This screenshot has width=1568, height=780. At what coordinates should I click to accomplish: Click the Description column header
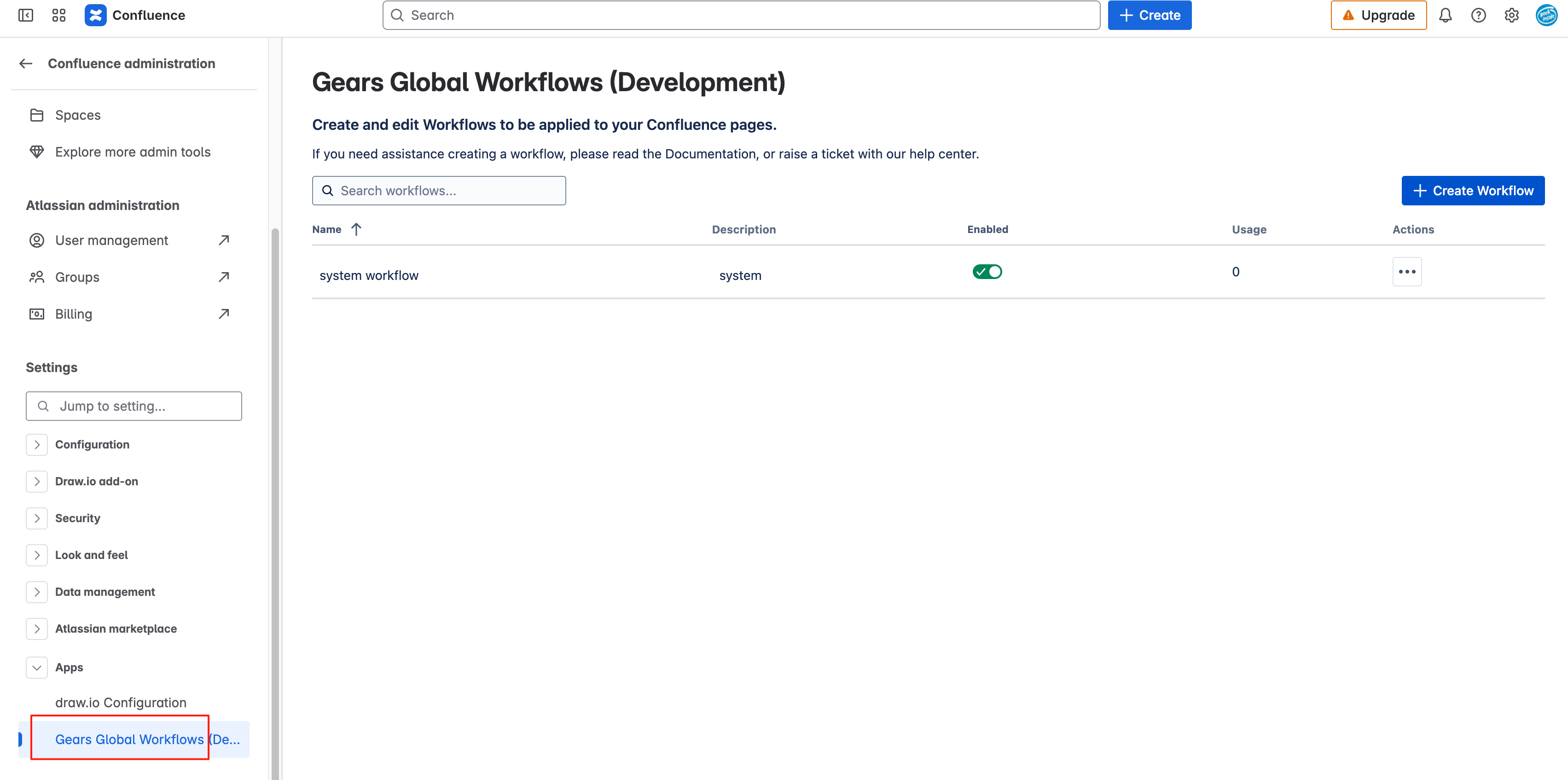743,230
